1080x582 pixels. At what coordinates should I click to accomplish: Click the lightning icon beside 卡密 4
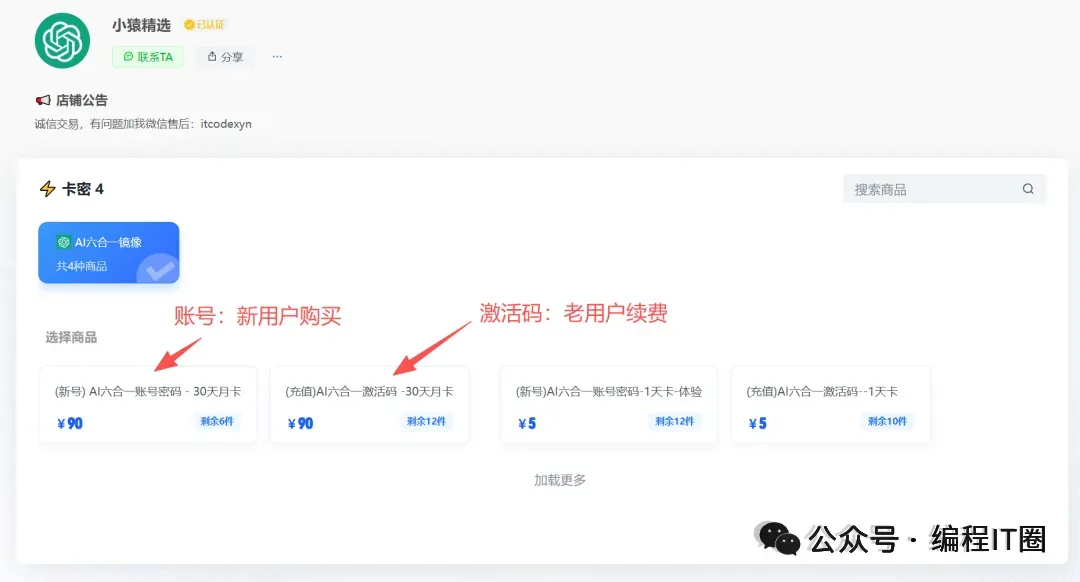[x=48, y=189]
